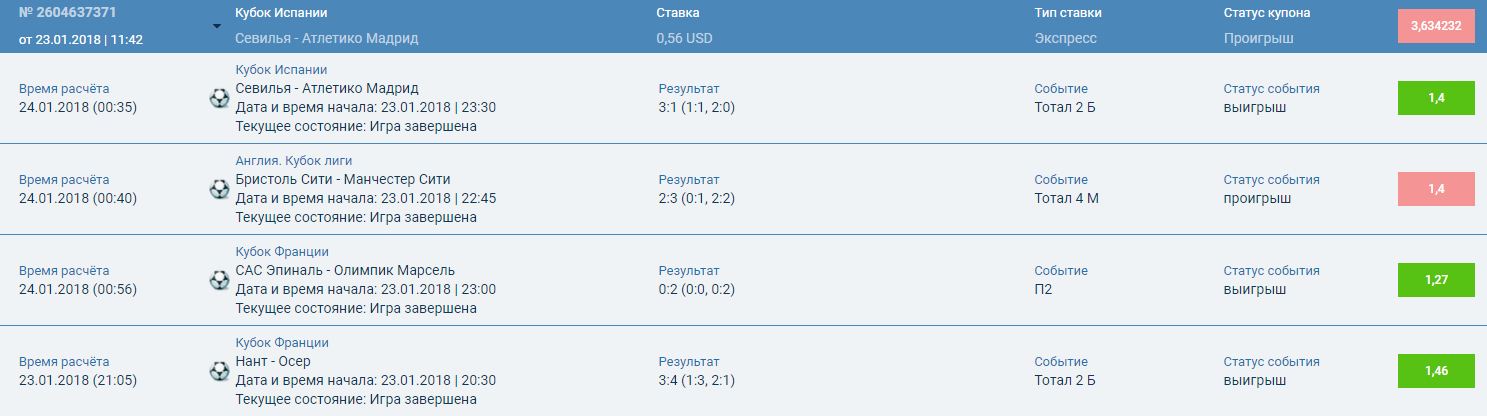Click the soccer ball icon beside Нант - Осер
This screenshot has width=1487, height=416.
tap(219, 371)
